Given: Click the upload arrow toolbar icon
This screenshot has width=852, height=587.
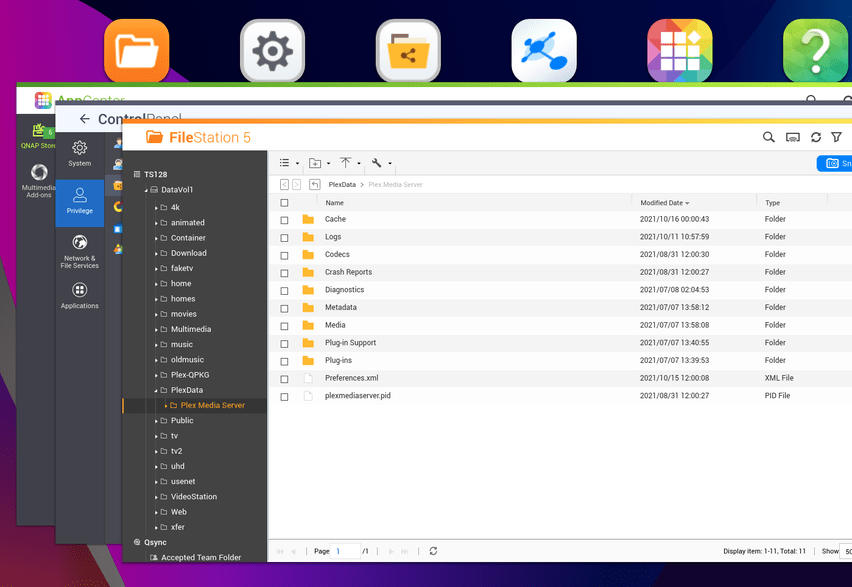Looking at the screenshot, I should pos(345,163).
